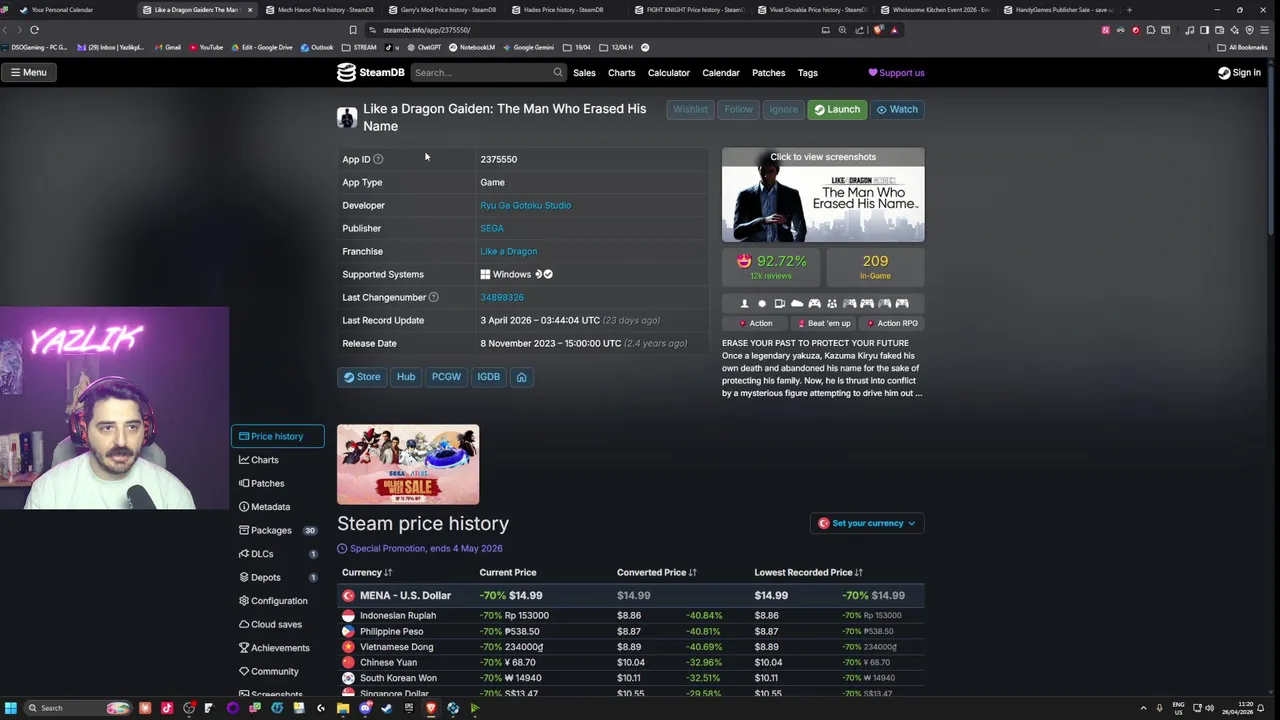Open the Tags nav item

tap(807, 73)
